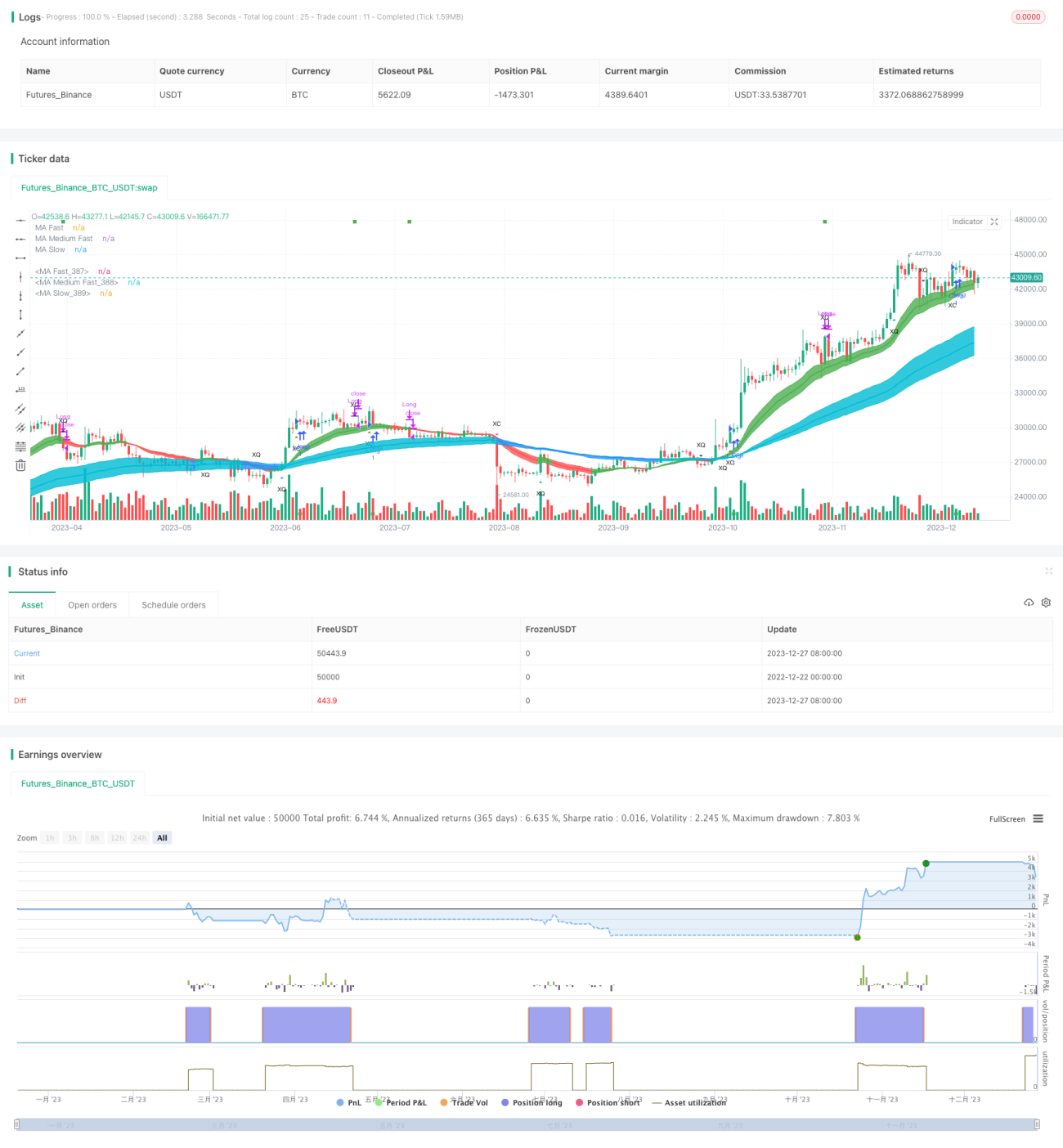Pick the price line tool with 123 label
Screen dimensions: 1063x1148
pyautogui.click(x=20, y=390)
